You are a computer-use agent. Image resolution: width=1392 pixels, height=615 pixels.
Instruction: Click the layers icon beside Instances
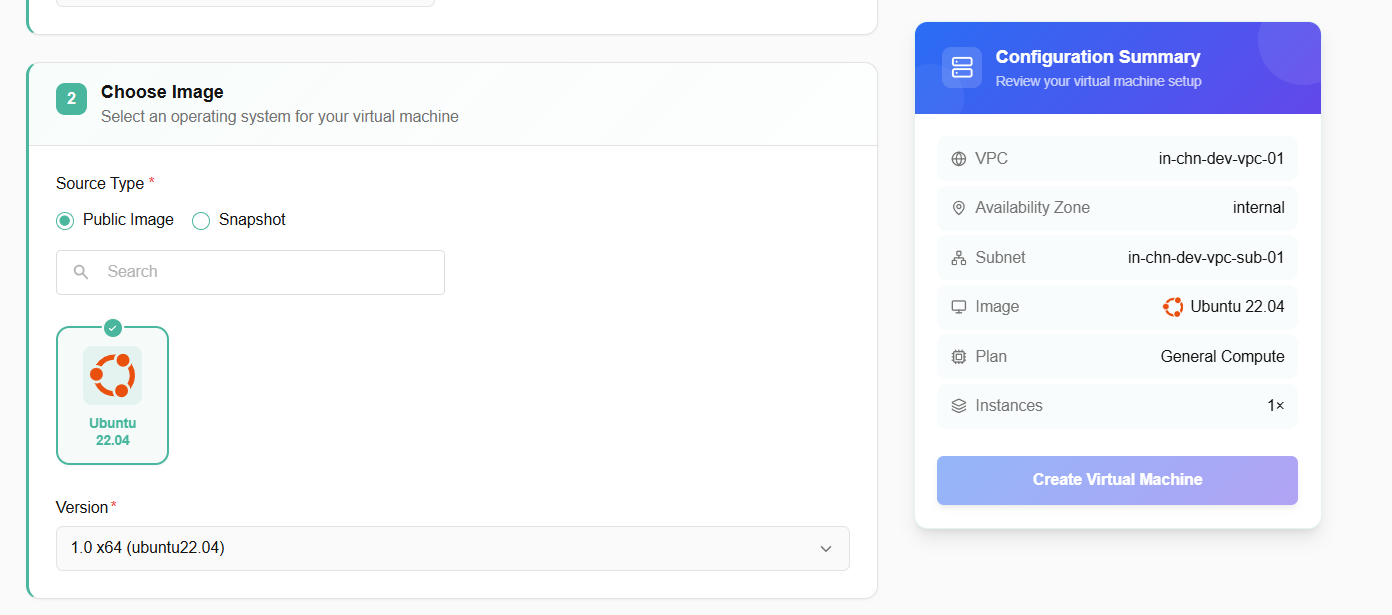click(x=959, y=406)
